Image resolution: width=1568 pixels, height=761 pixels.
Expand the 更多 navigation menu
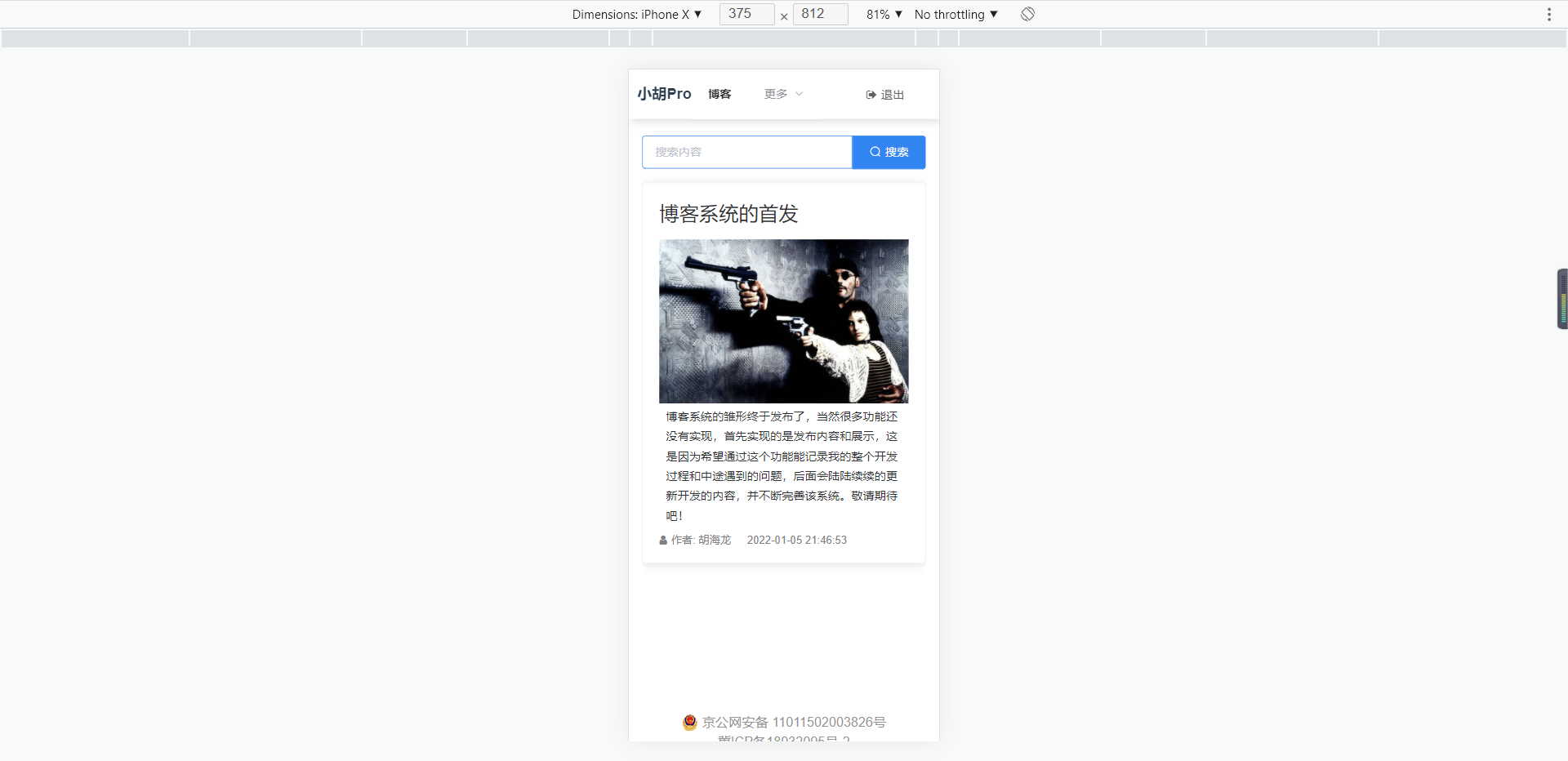(x=782, y=94)
